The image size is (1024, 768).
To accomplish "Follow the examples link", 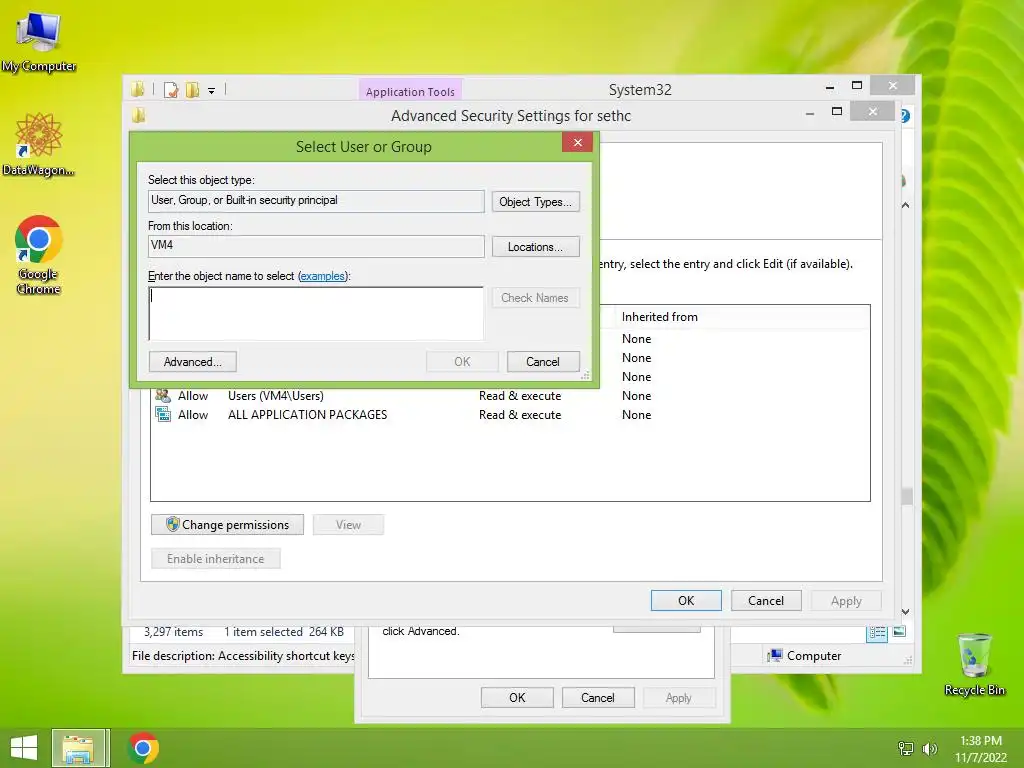I will point(322,276).
